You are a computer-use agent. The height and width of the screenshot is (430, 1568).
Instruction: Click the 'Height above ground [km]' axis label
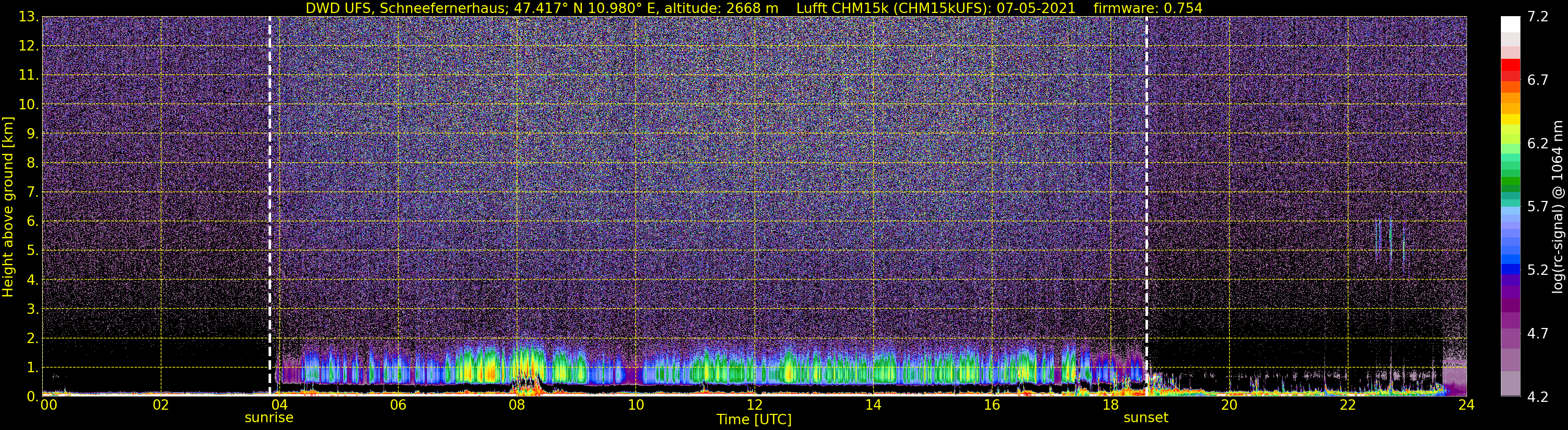pyautogui.click(x=8, y=207)
